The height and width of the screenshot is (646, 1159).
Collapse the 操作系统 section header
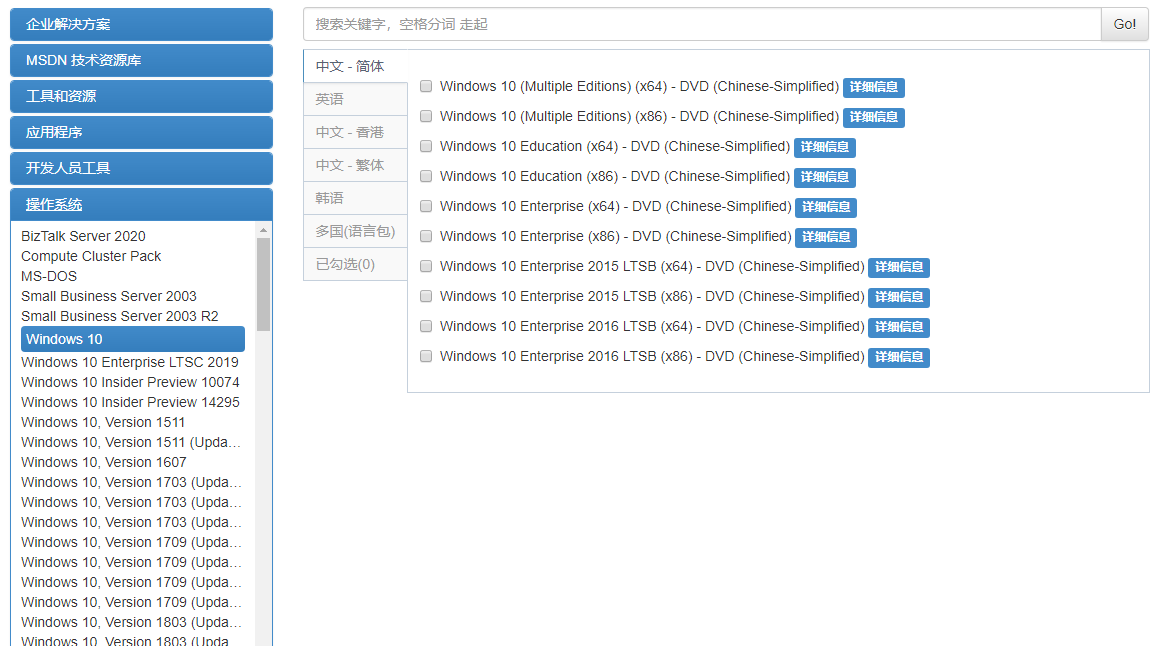click(141, 204)
